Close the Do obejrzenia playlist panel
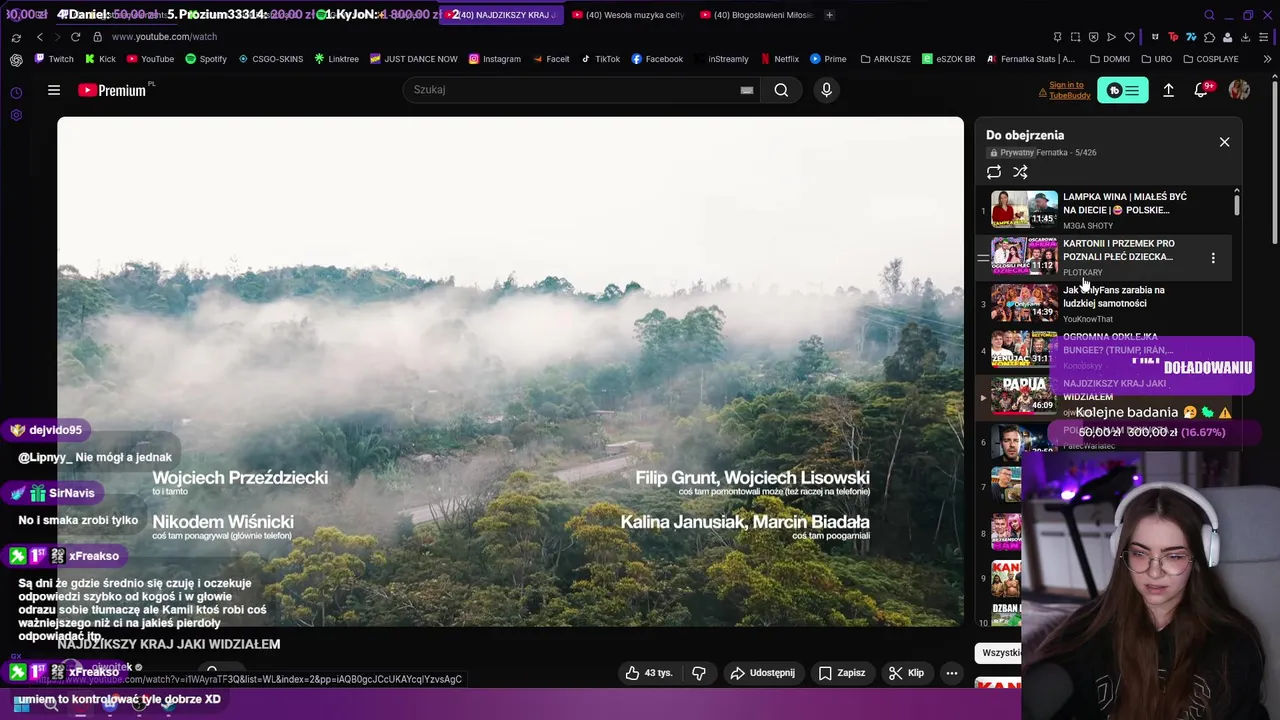This screenshot has width=1280, height=720. [x=1224, y=142]
